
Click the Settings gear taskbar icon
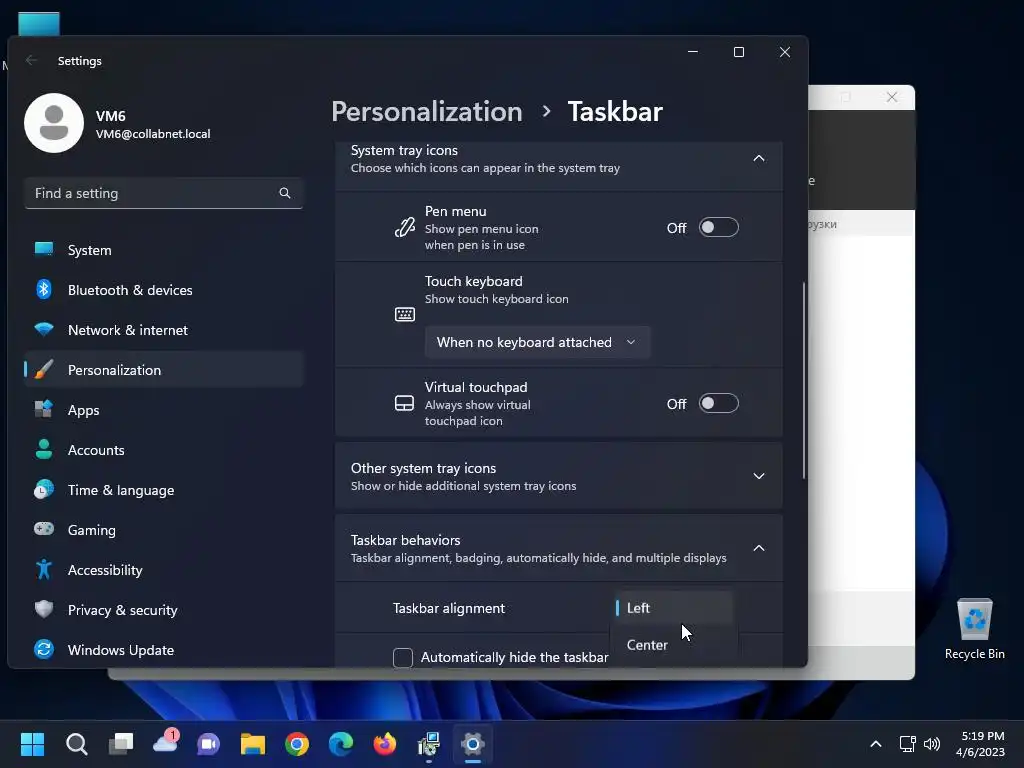click(473, 744)
